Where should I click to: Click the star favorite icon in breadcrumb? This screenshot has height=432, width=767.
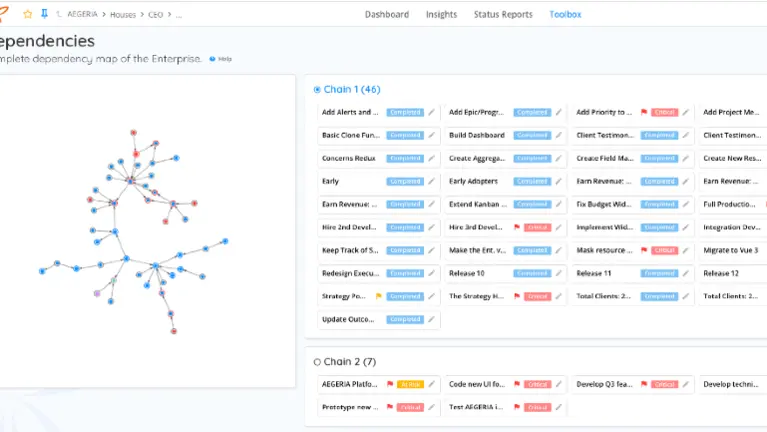pos(28,15)
